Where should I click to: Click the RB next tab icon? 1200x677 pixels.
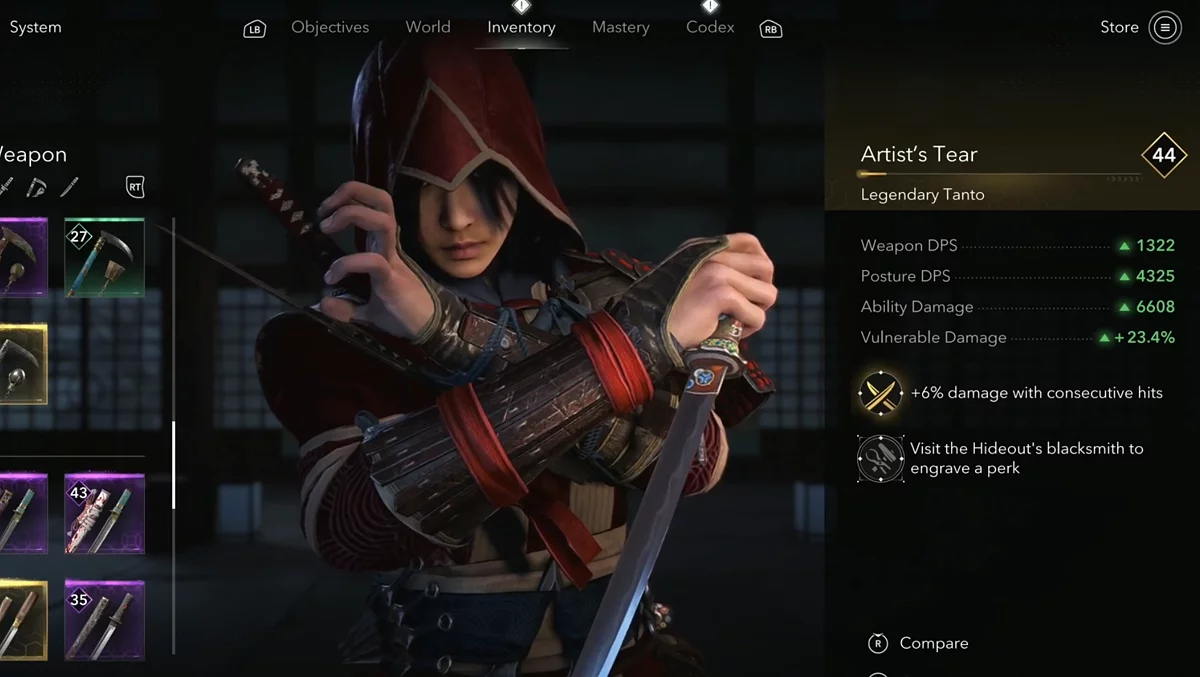(x=771, y=29)
